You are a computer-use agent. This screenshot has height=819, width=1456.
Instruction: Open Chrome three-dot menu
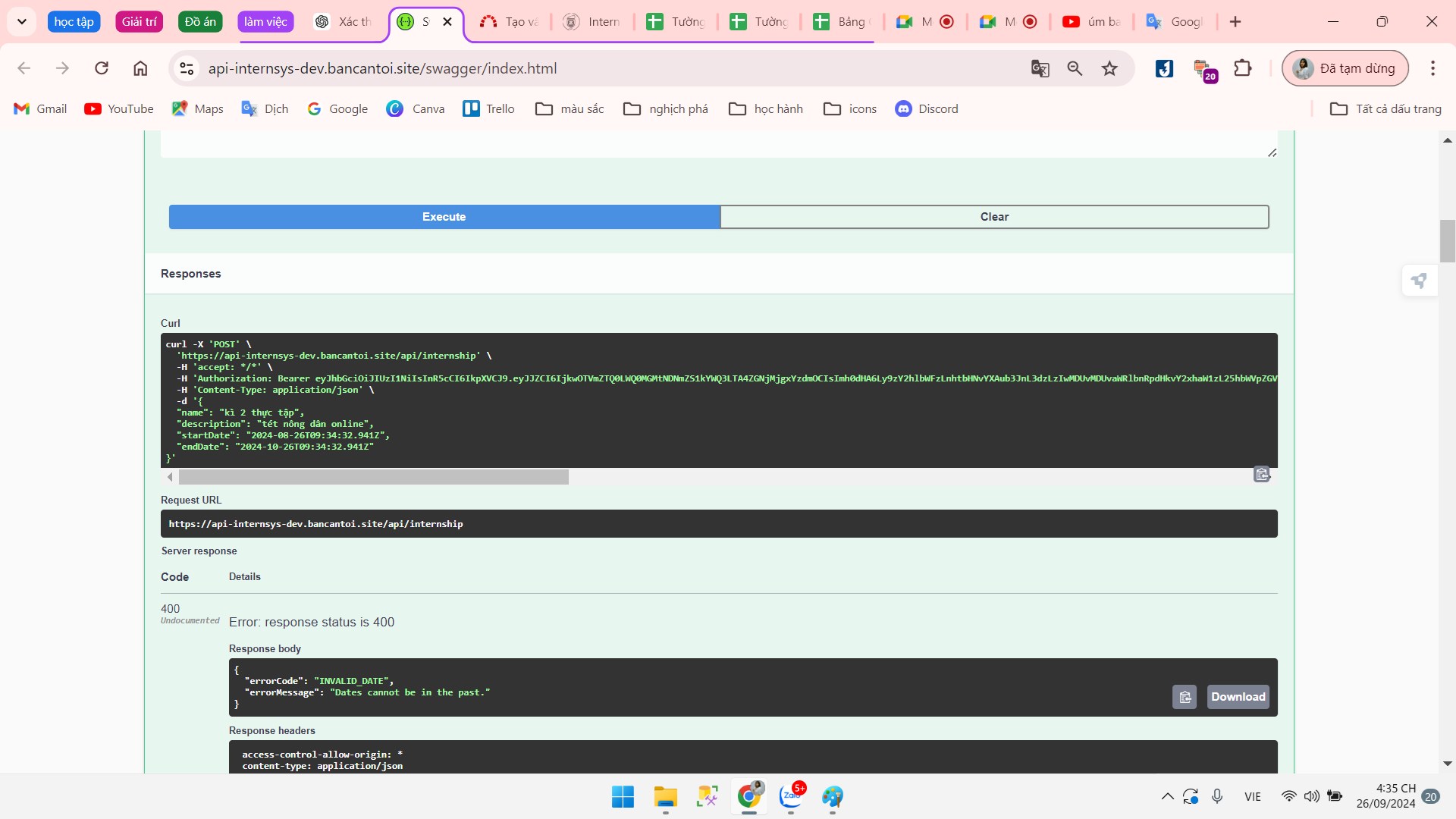click(1432, 68)
